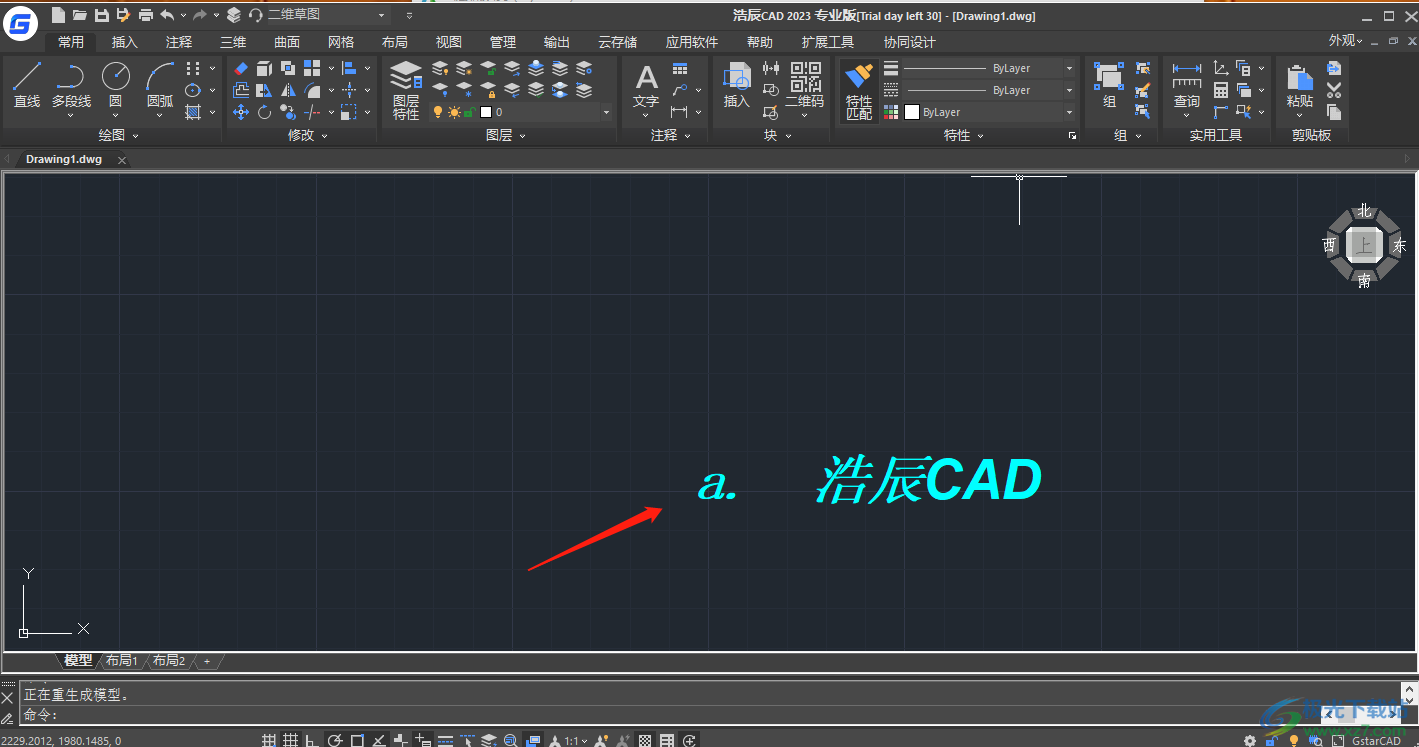Click the 粘贴 (Paste) icon

point(1300,85)
